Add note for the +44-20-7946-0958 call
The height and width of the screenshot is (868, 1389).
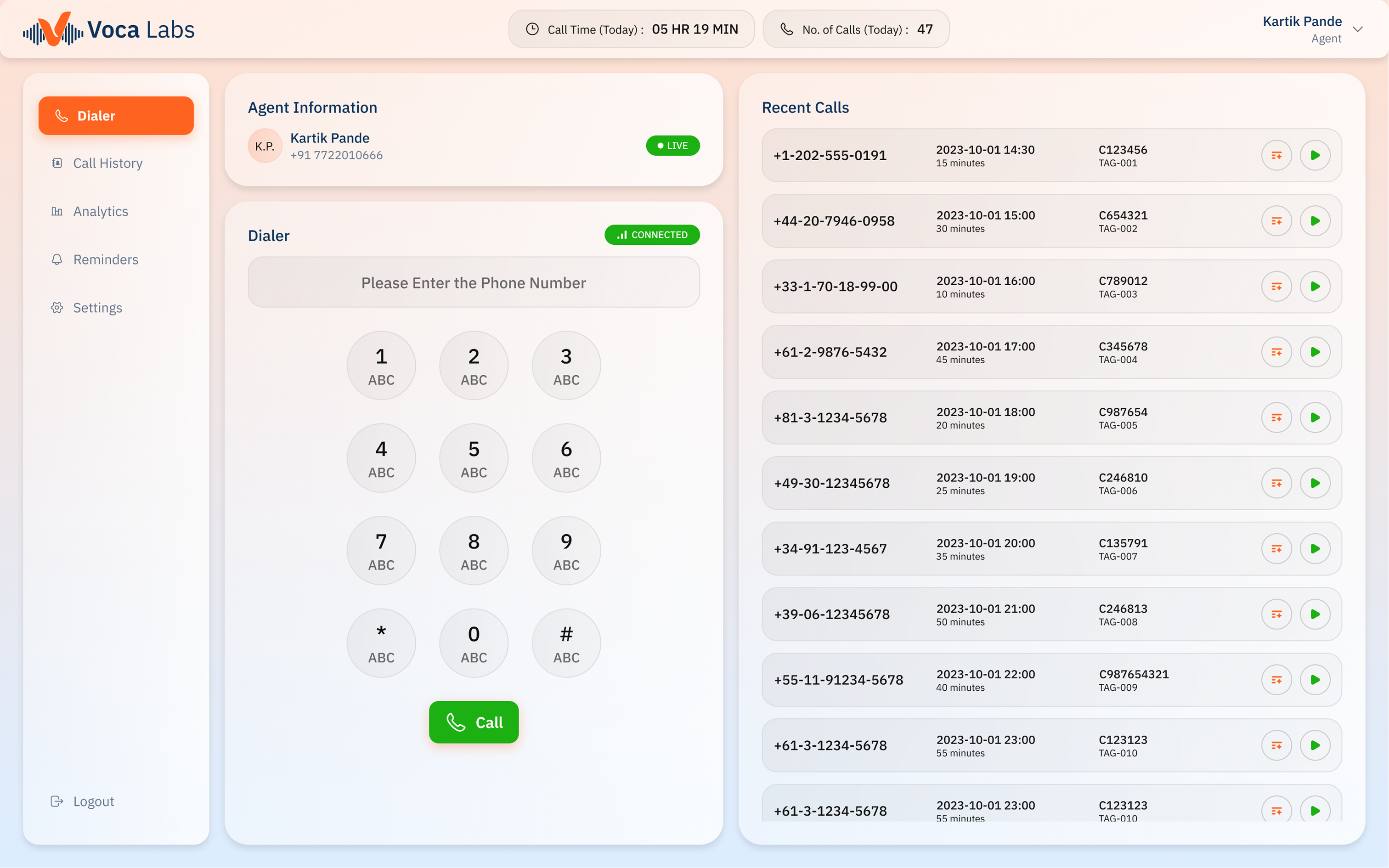(1276, 221)
